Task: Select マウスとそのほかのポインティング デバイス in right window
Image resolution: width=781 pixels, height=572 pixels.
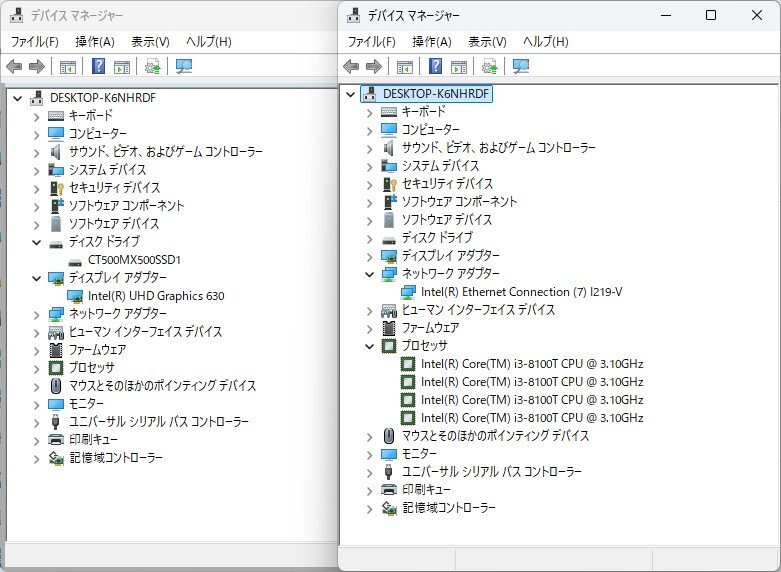Action: click(x=495, y=436)
